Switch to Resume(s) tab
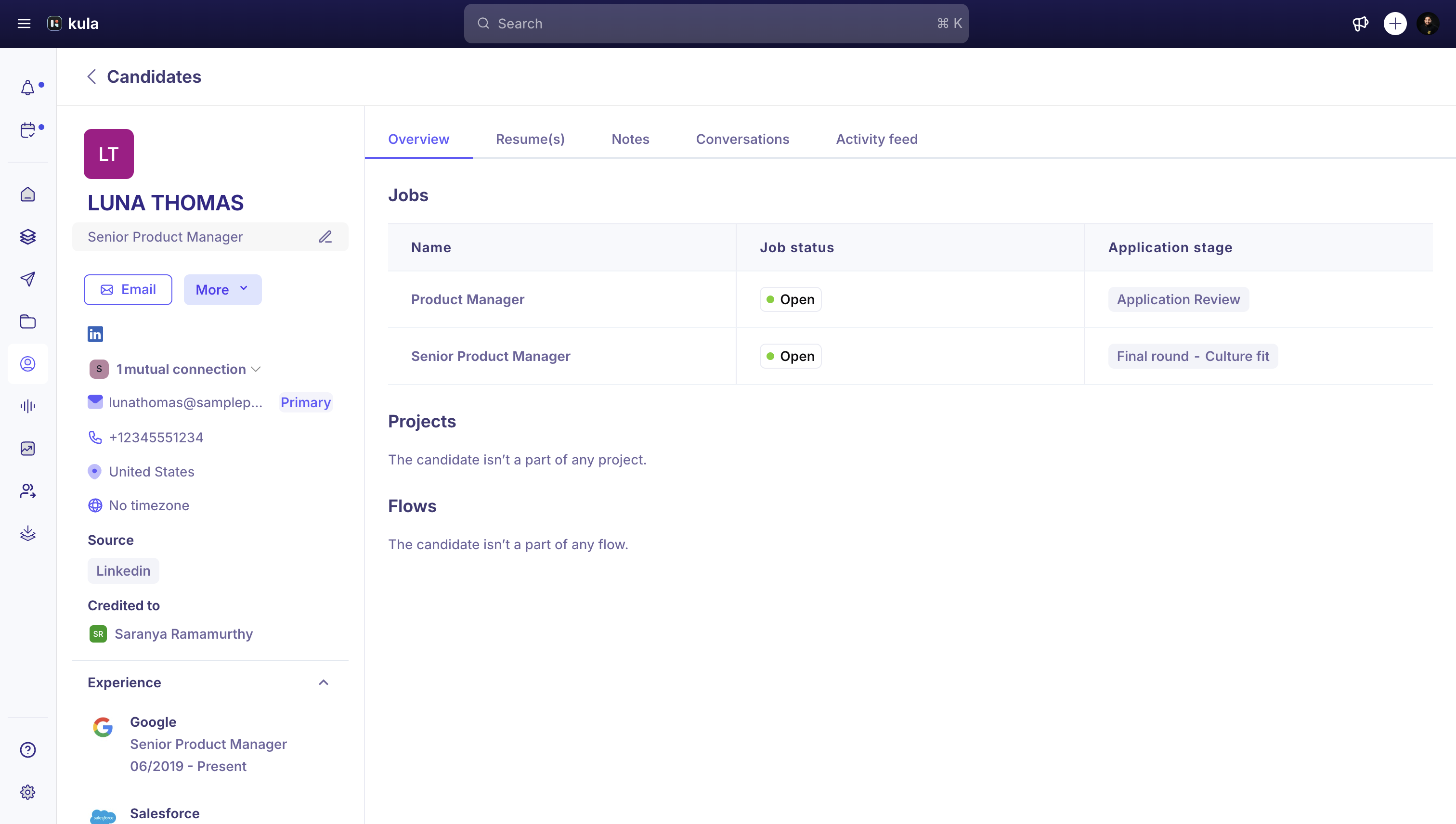The image size is (1456, 824). point(531,139)
